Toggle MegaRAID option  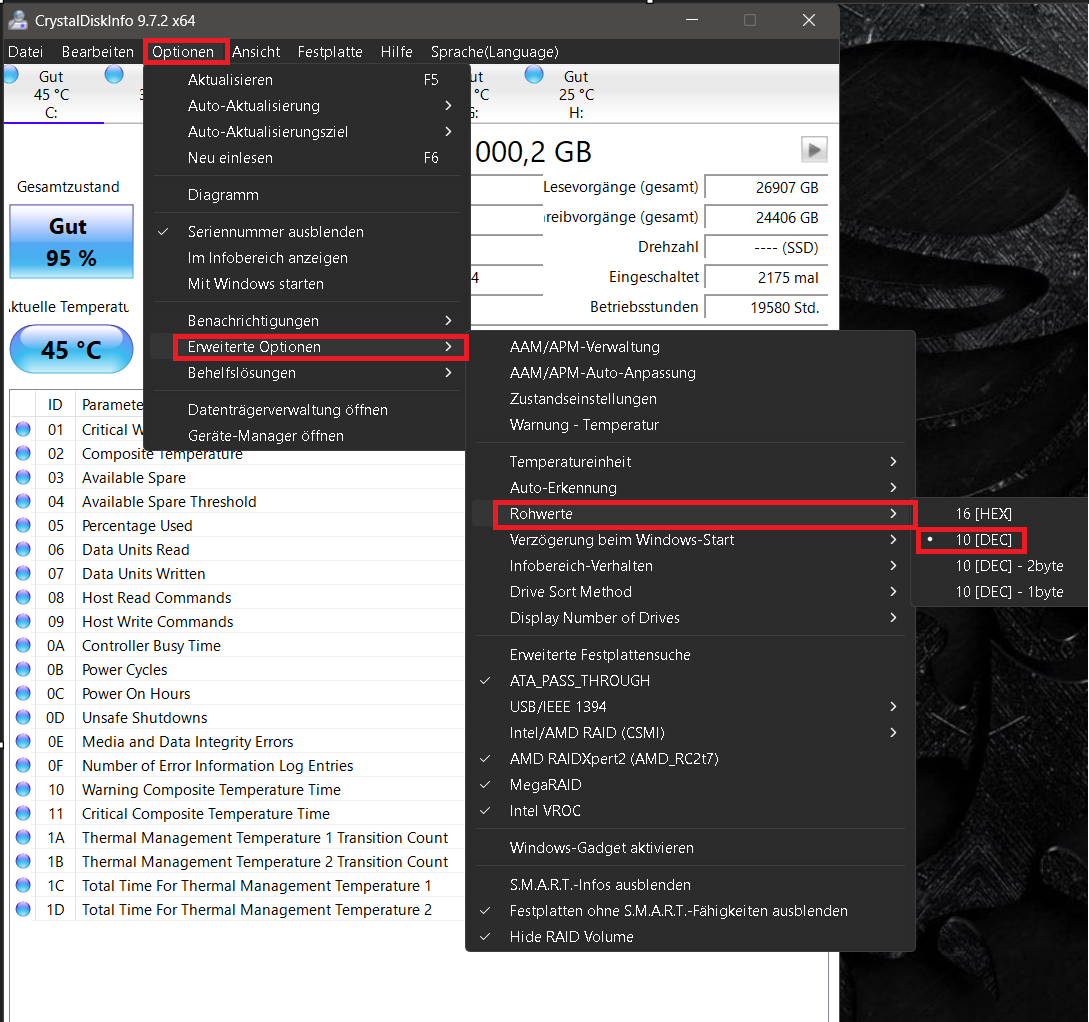(x=690, y=785)
